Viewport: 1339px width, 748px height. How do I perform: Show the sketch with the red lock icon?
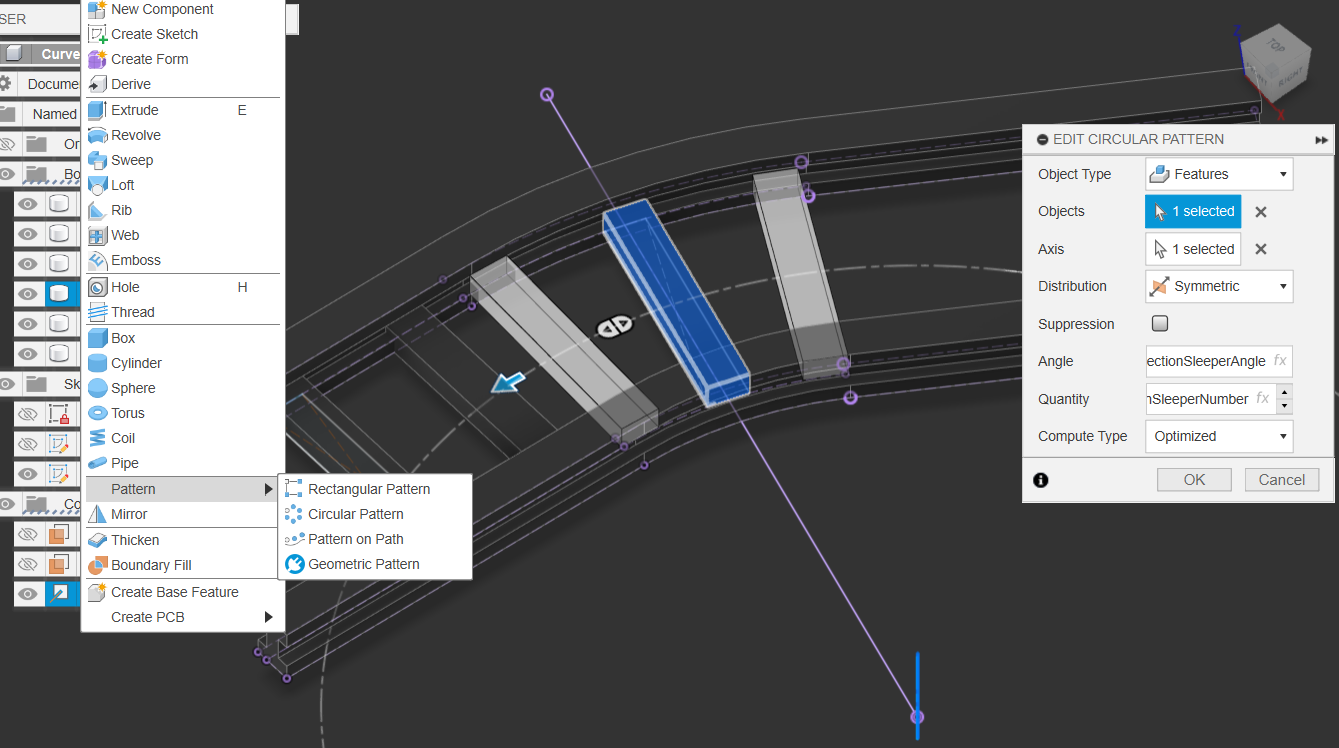(28, 414)
